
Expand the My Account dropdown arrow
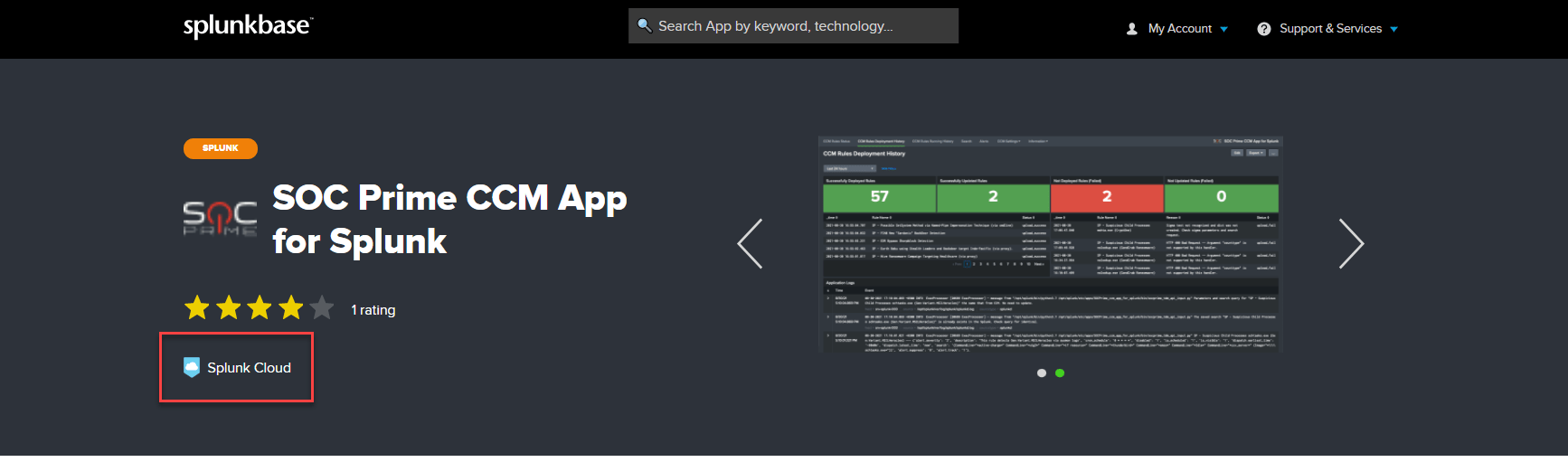[x=1223, y=29]
